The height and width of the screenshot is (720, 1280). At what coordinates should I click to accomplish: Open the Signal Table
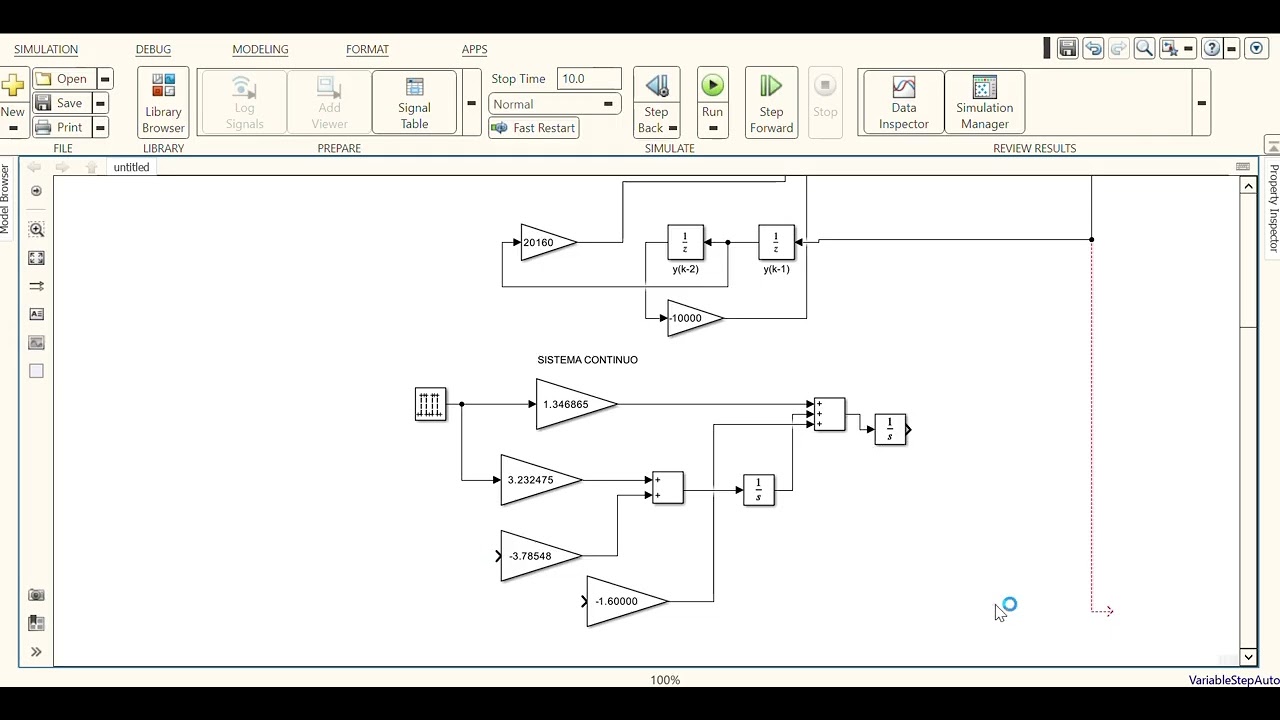coord(414,102)
